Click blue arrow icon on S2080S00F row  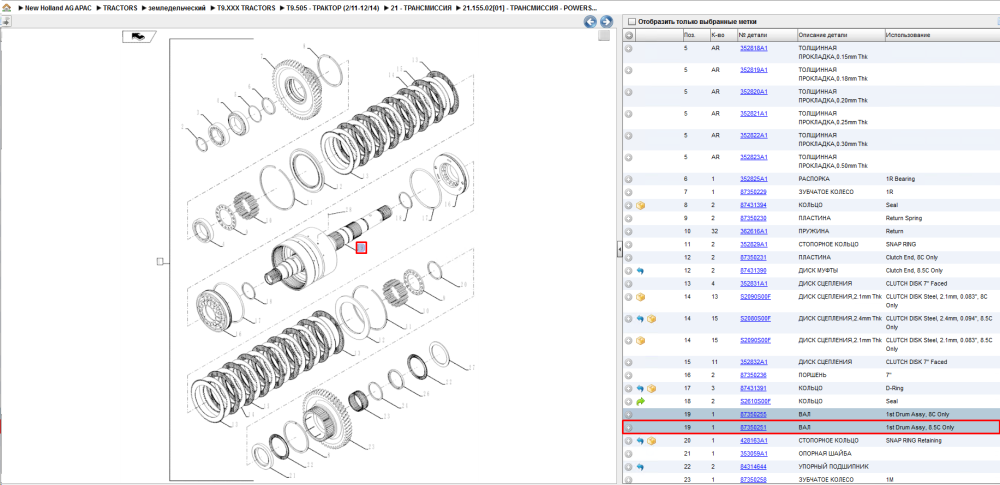pos(640,318)
